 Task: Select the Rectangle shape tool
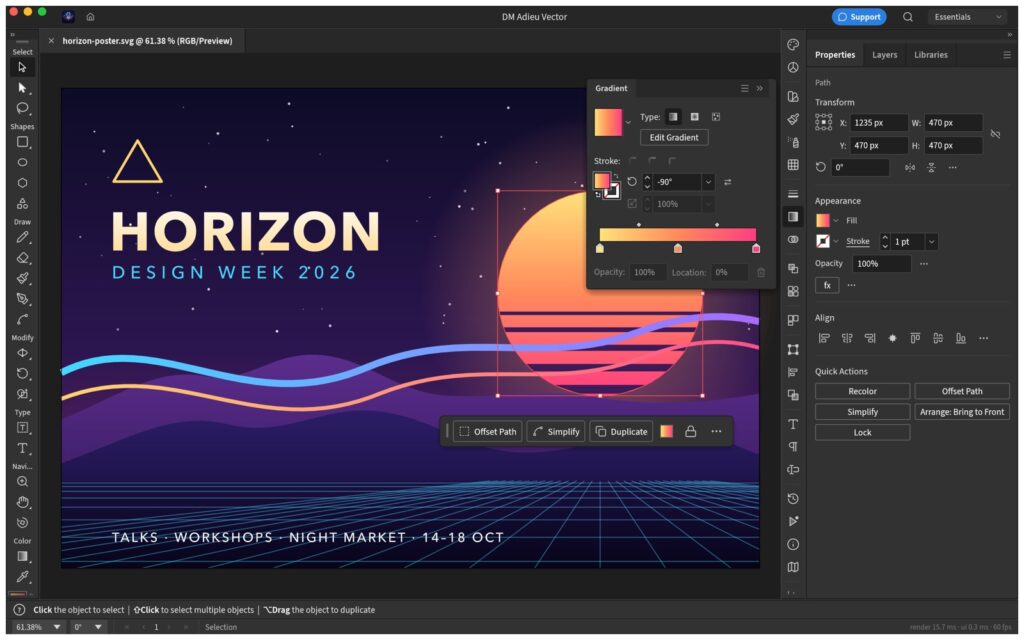[22, 142]
